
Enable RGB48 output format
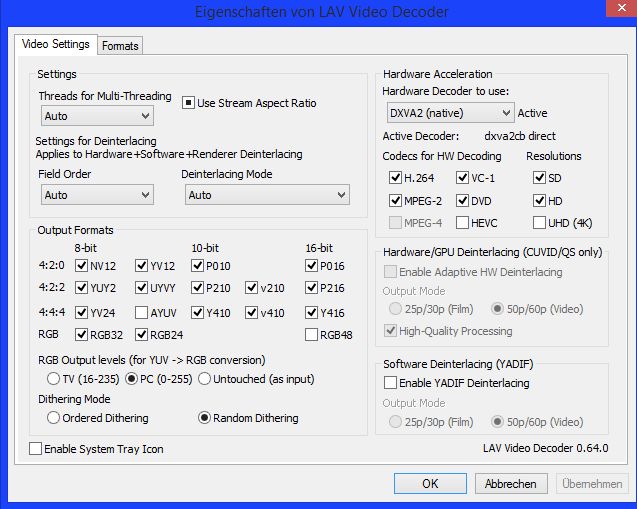[311, 335]
